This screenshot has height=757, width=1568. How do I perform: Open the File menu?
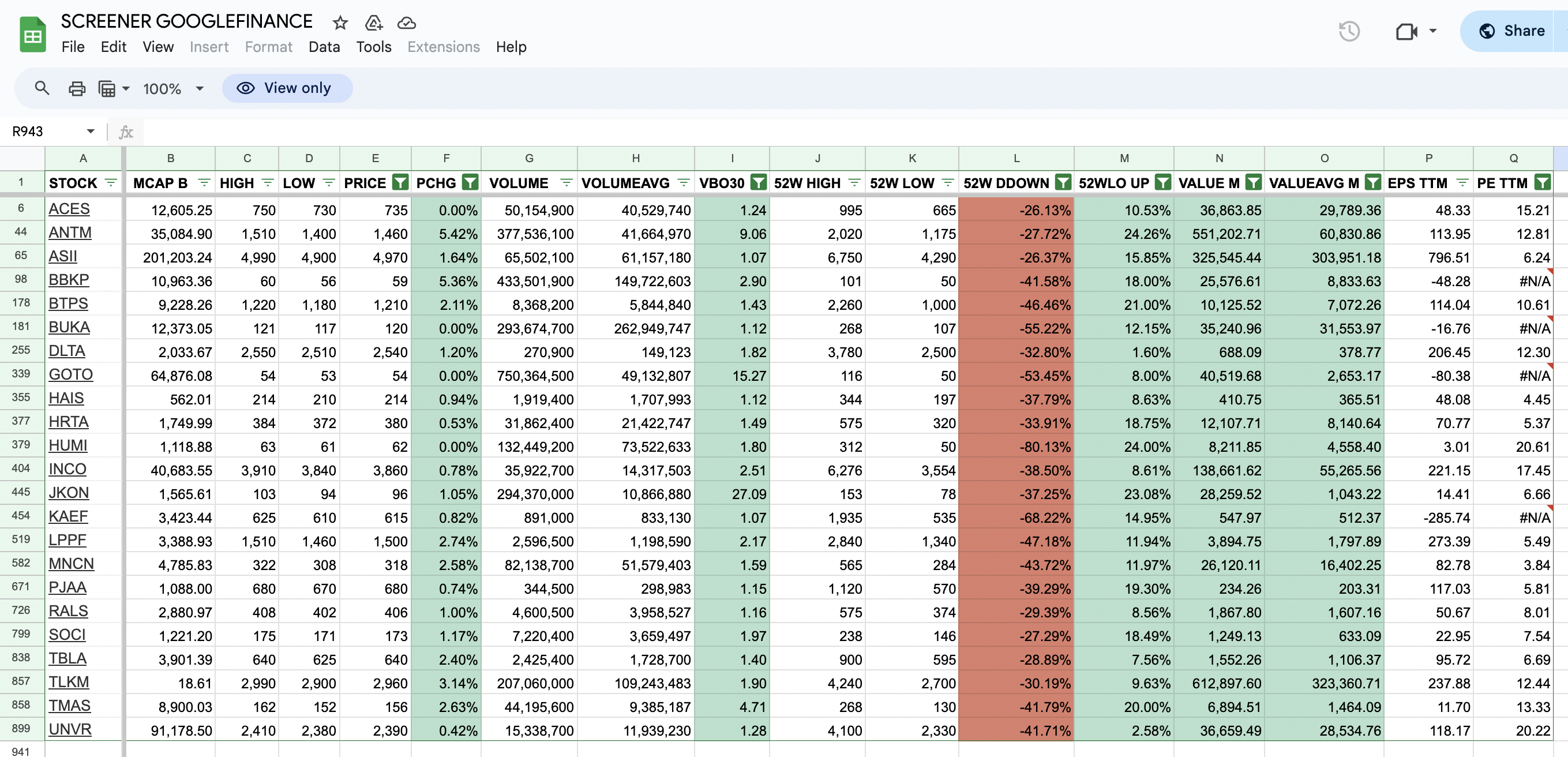pyautogui.click(x=73, y=47)
